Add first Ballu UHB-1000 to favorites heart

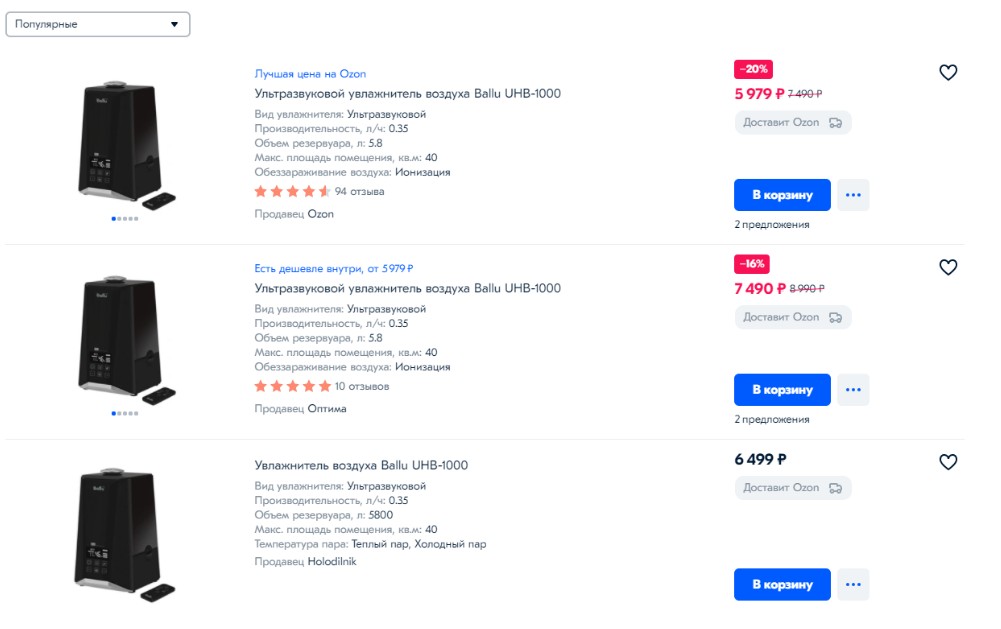click(x=948, y=73)
